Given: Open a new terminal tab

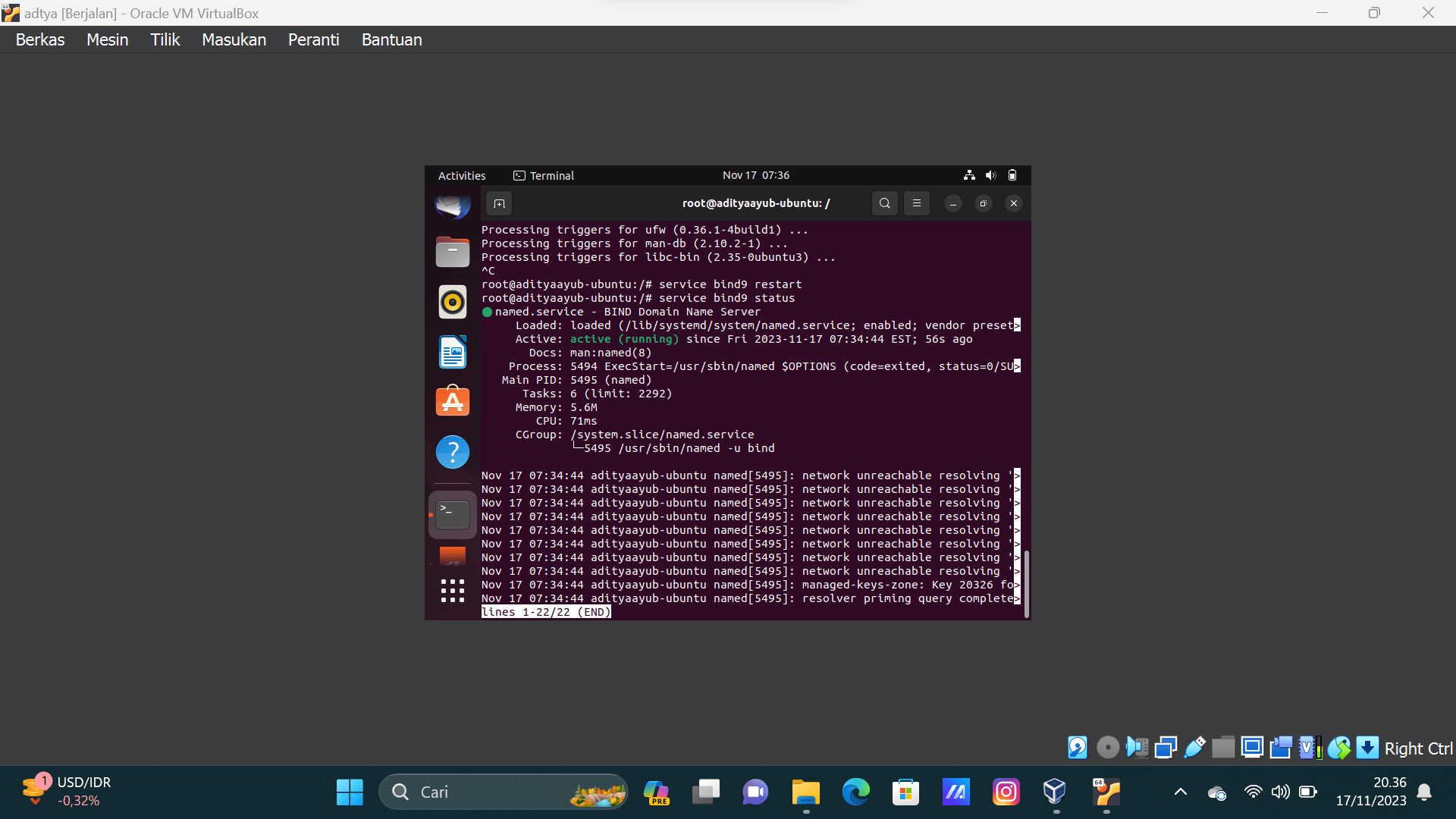Looking at the screenshot, I should 499,203.
